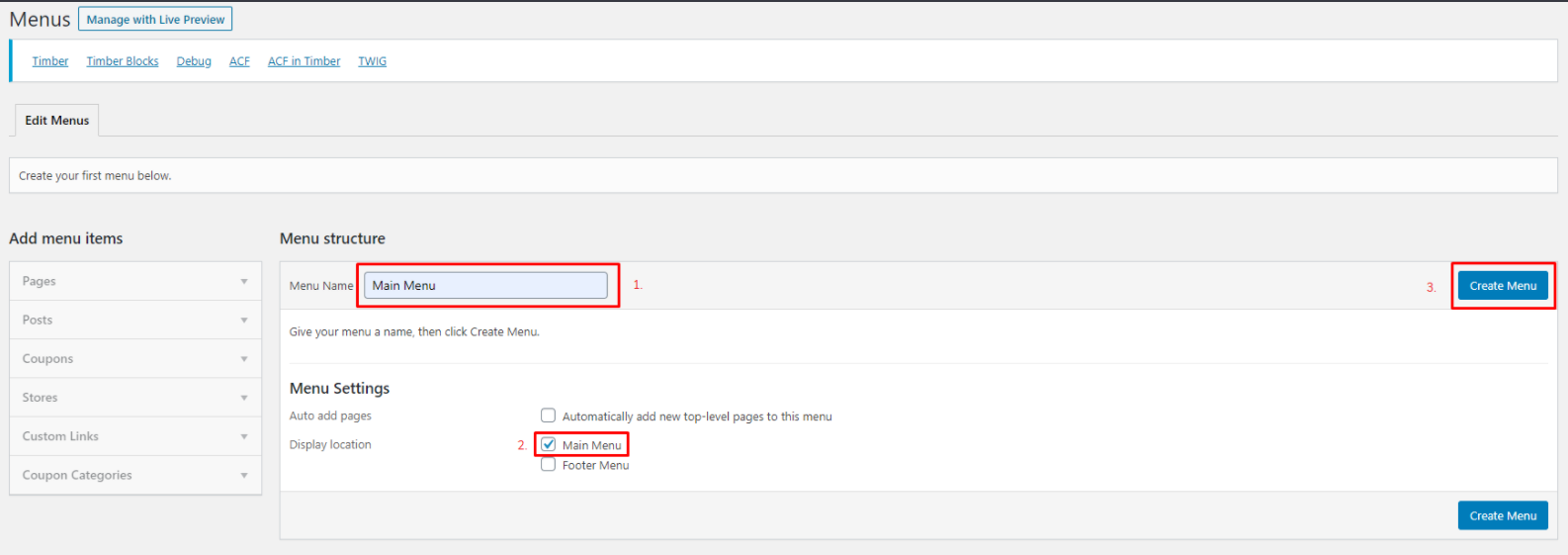This screenshot has width=1568, height=555.
Task: Uncheck the Main Menu display location
Action: [x=548, y=444]
